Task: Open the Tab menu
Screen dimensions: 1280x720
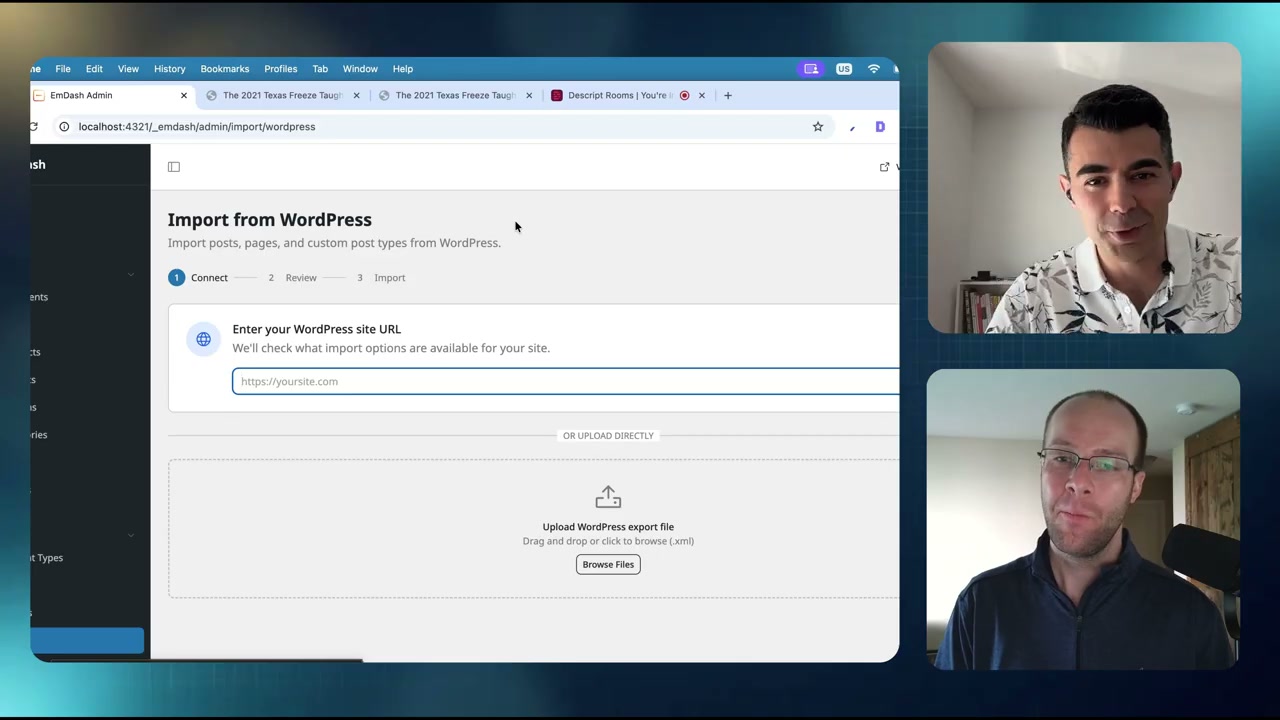Action: (320, 69)
